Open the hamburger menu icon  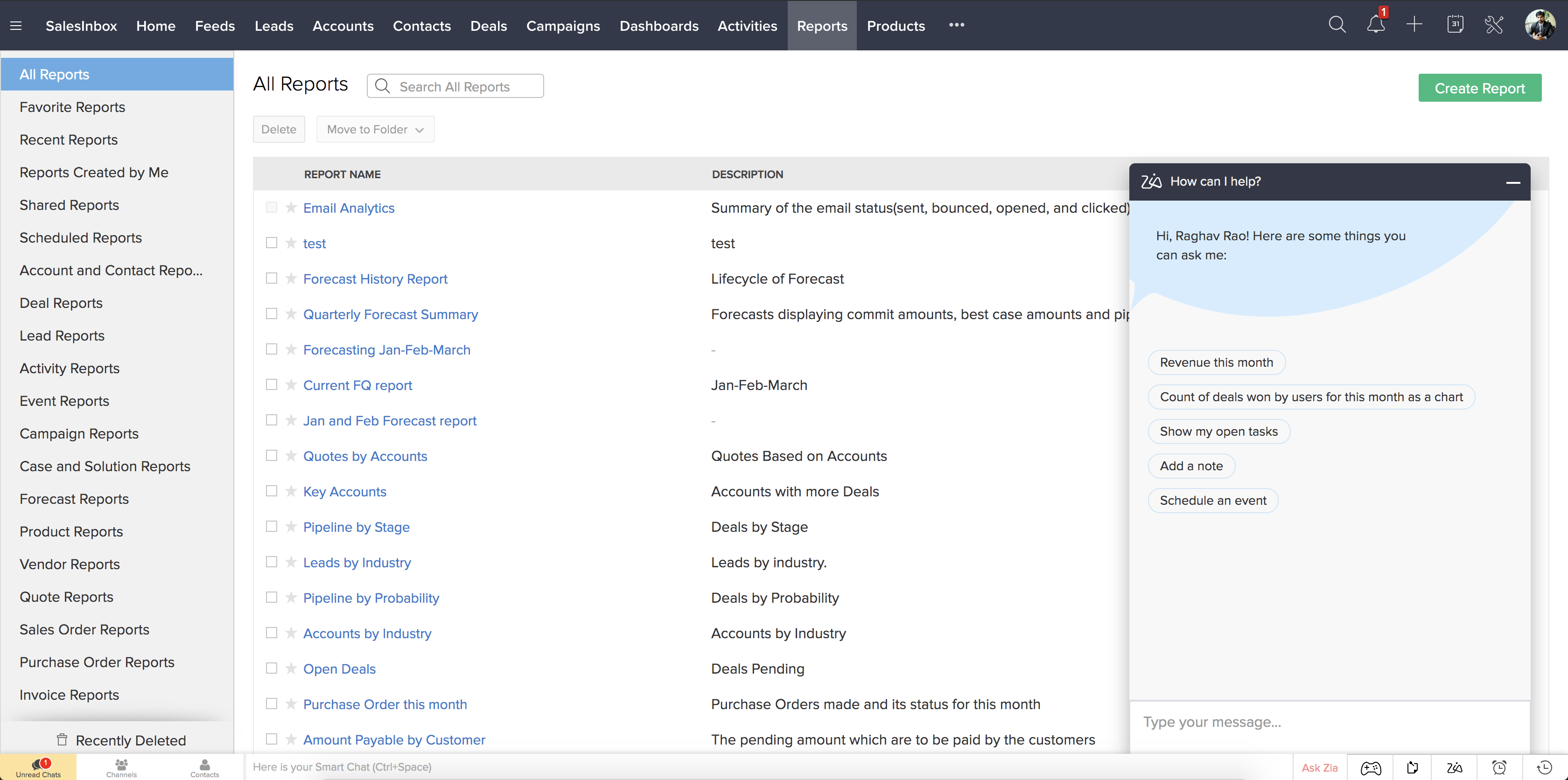click(x=16, y=26)
